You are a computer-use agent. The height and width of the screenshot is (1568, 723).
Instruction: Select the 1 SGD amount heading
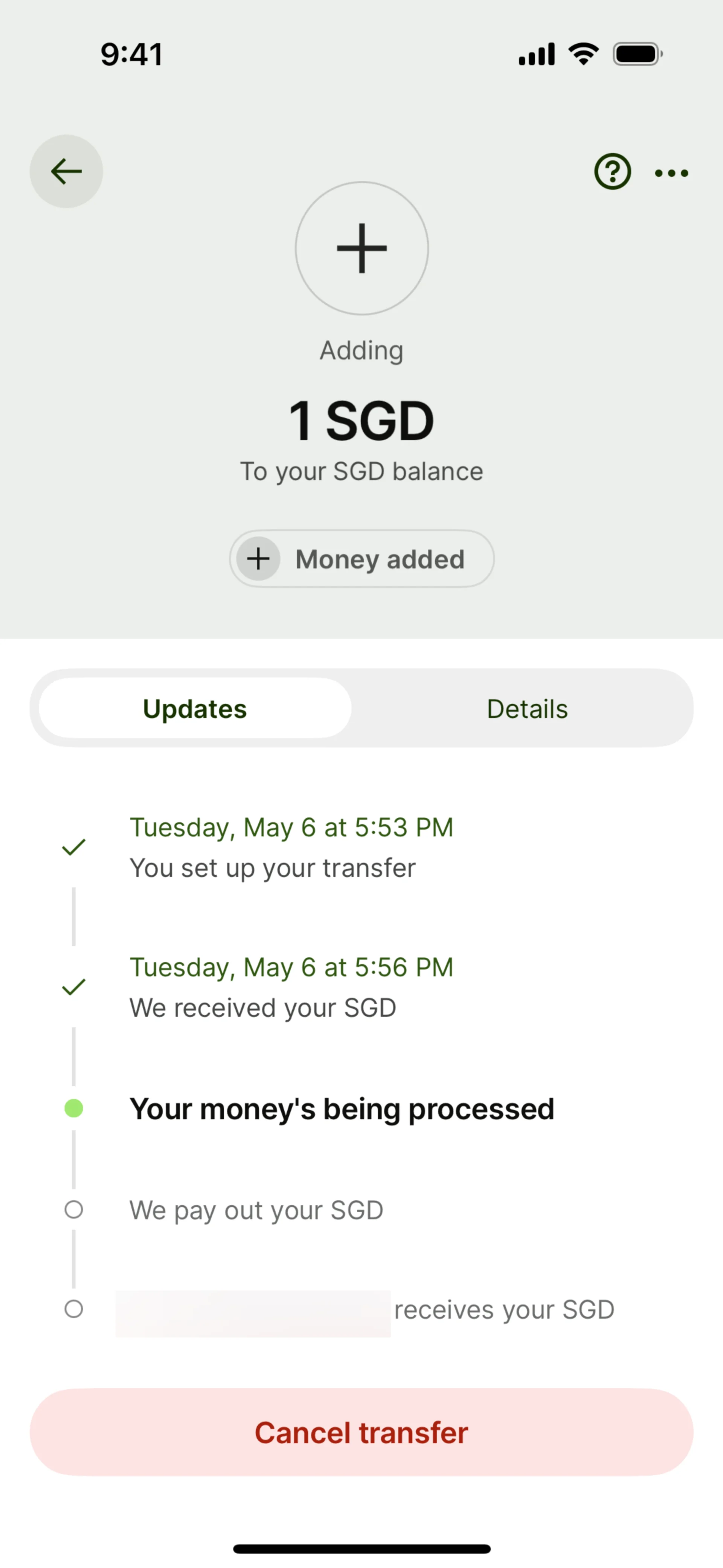pyautogui.click(x=361, y=420)
